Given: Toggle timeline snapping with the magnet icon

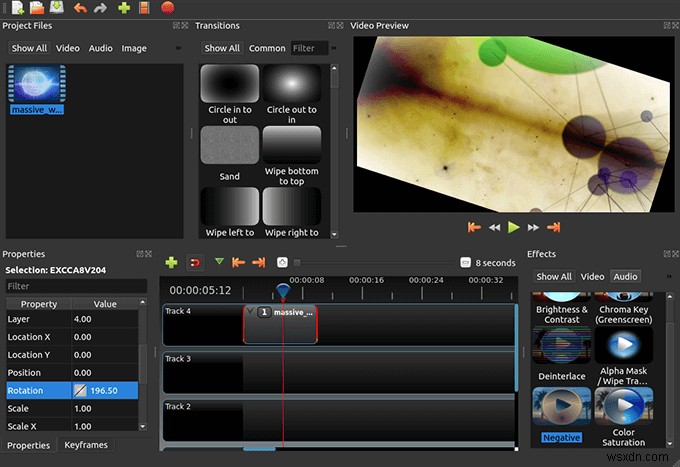Looking at the screenshot, I should pos(195,262).
